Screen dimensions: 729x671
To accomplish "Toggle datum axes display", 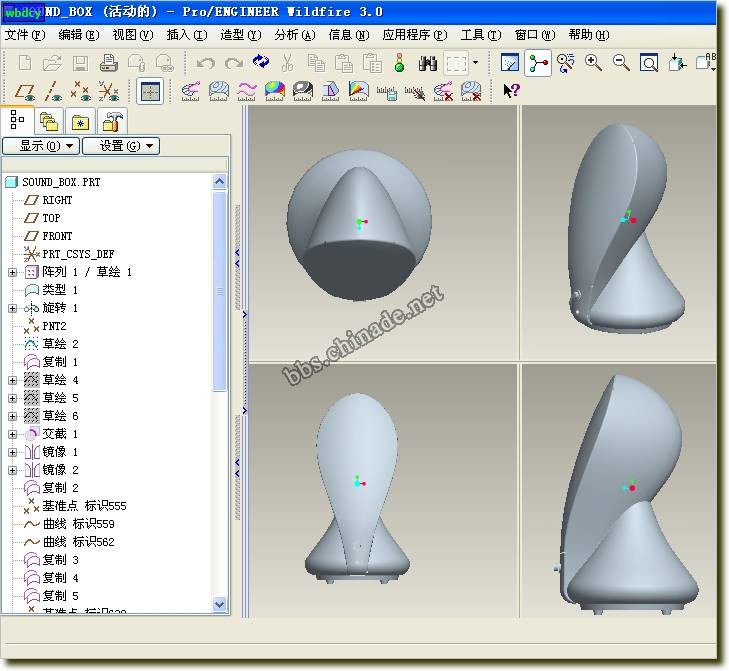I will click(53, 91).
